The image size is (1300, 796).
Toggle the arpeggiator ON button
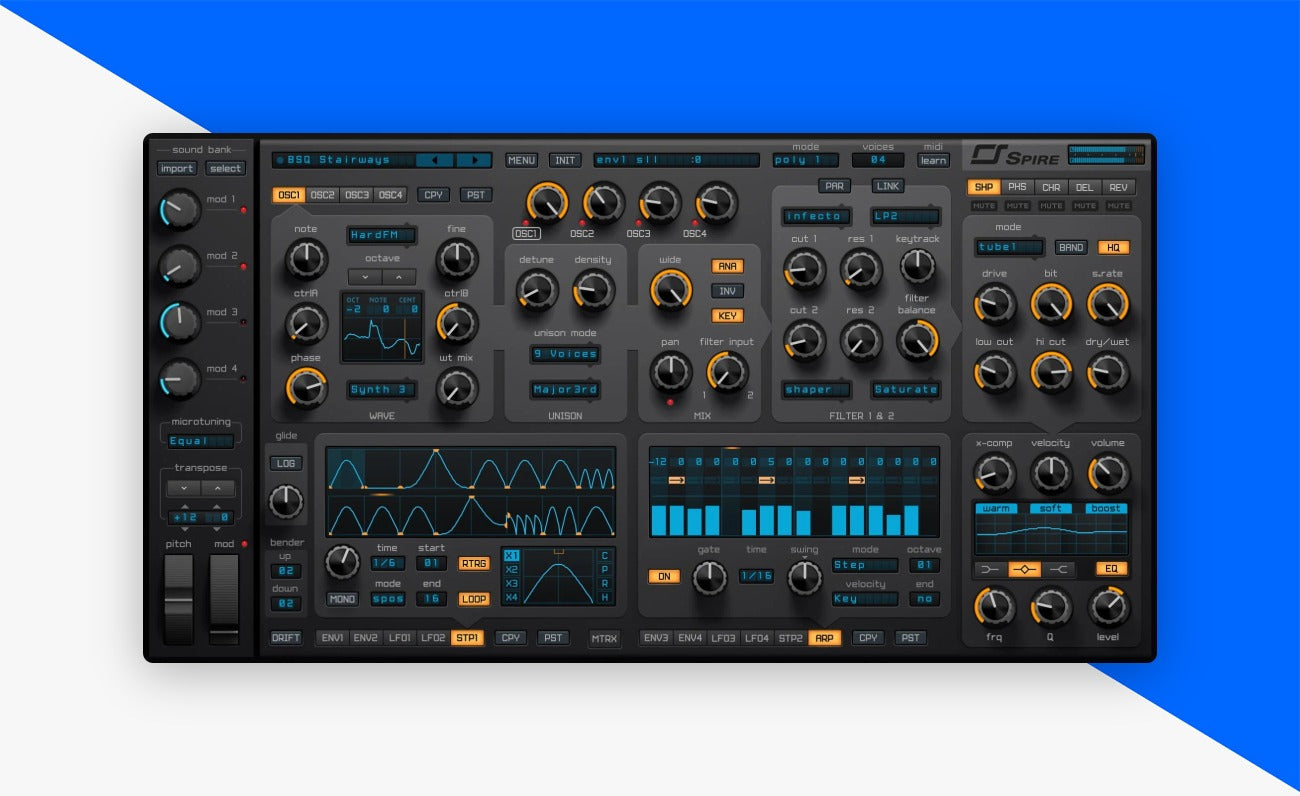coord(664,577)
